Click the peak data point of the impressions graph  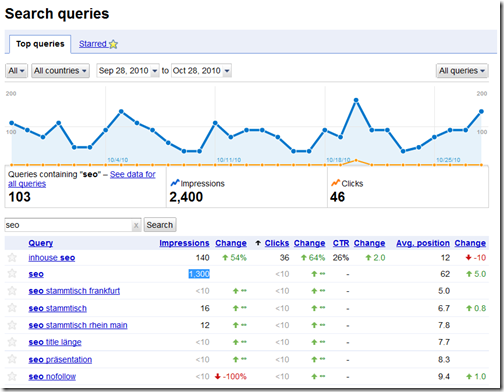[x=356, y=100]
